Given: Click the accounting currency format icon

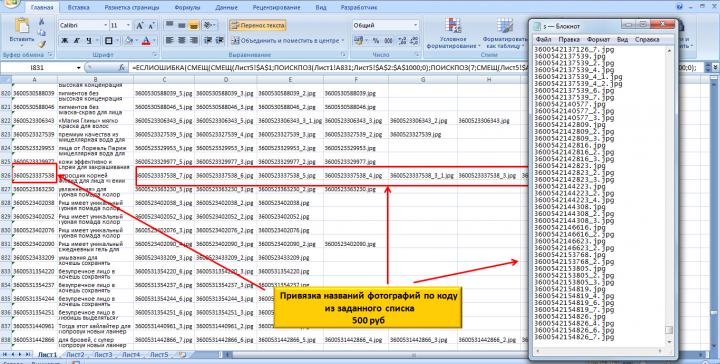Looking at the screenshot, I should pyautogui.click(x=358, y=41).
